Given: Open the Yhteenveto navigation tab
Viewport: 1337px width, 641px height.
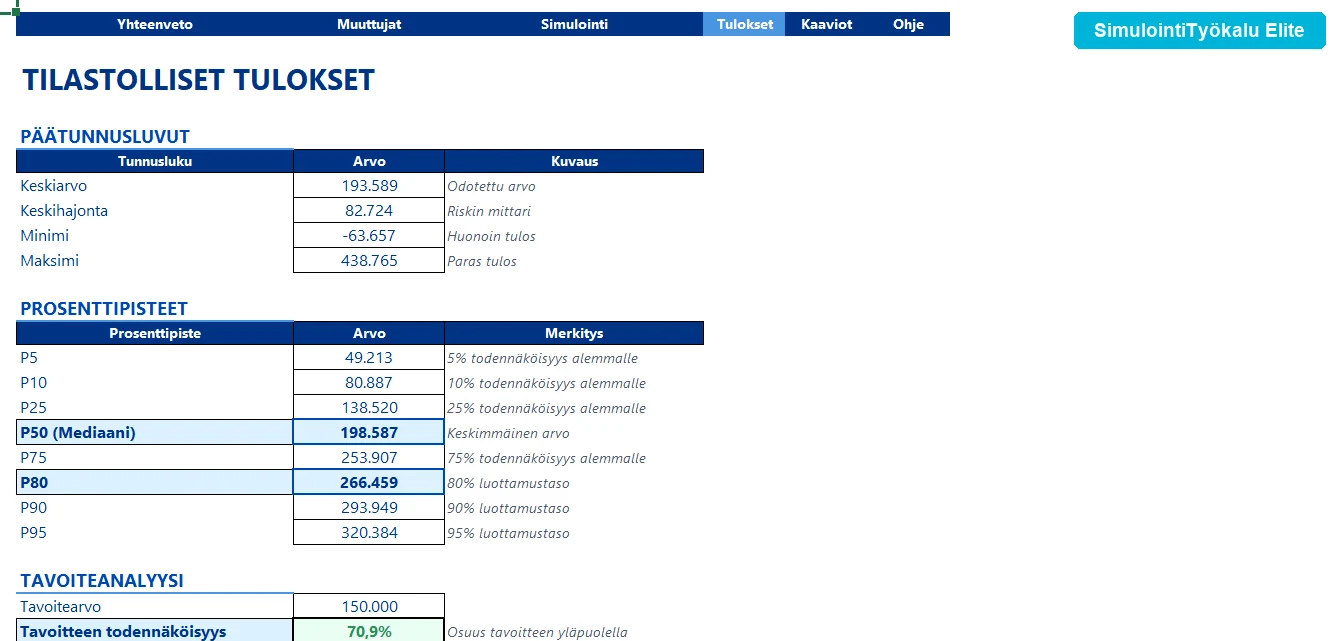Looking at the screenshot, I should click(x=155, y=24).
